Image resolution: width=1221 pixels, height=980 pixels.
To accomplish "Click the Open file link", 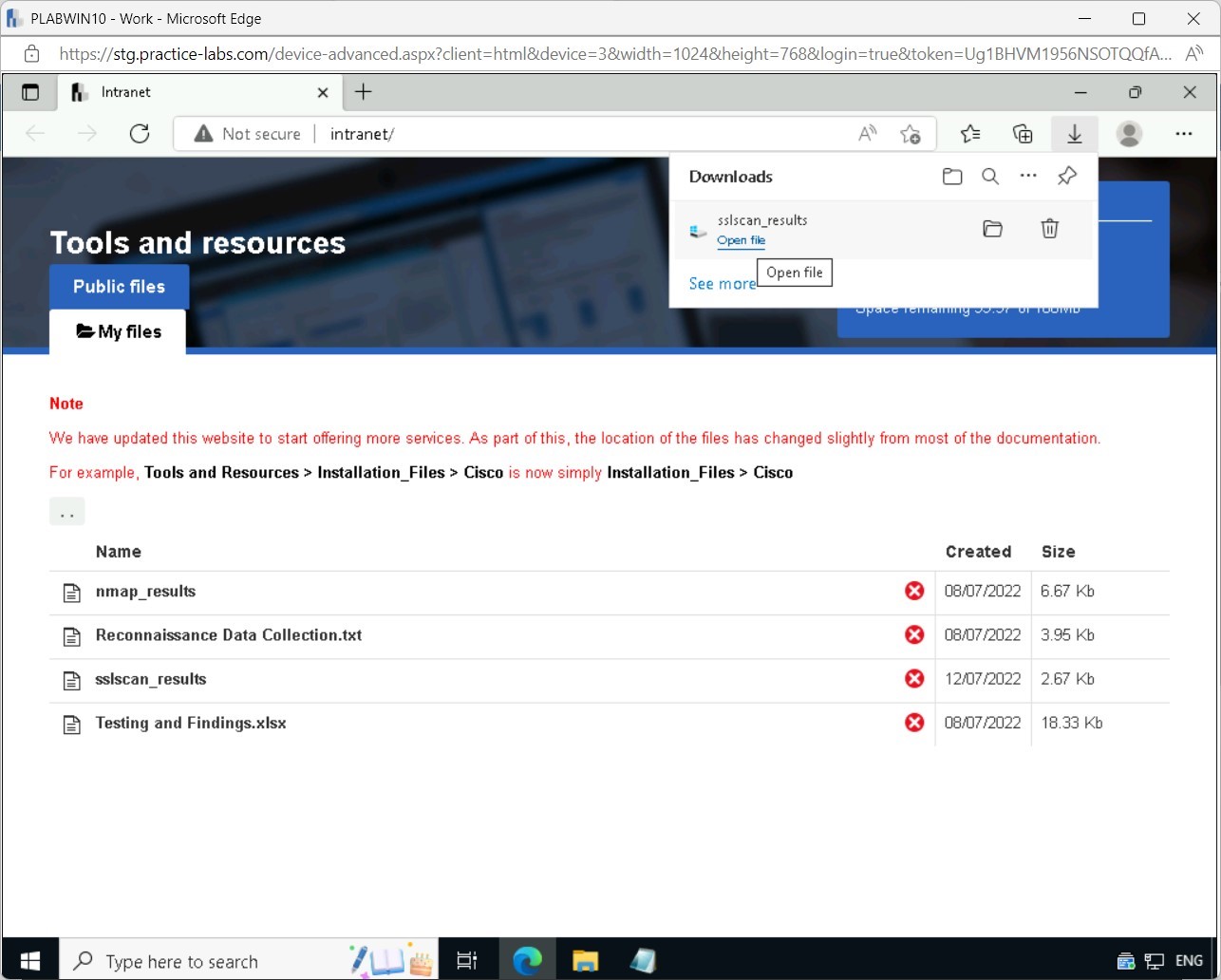I will pos(741,241).
